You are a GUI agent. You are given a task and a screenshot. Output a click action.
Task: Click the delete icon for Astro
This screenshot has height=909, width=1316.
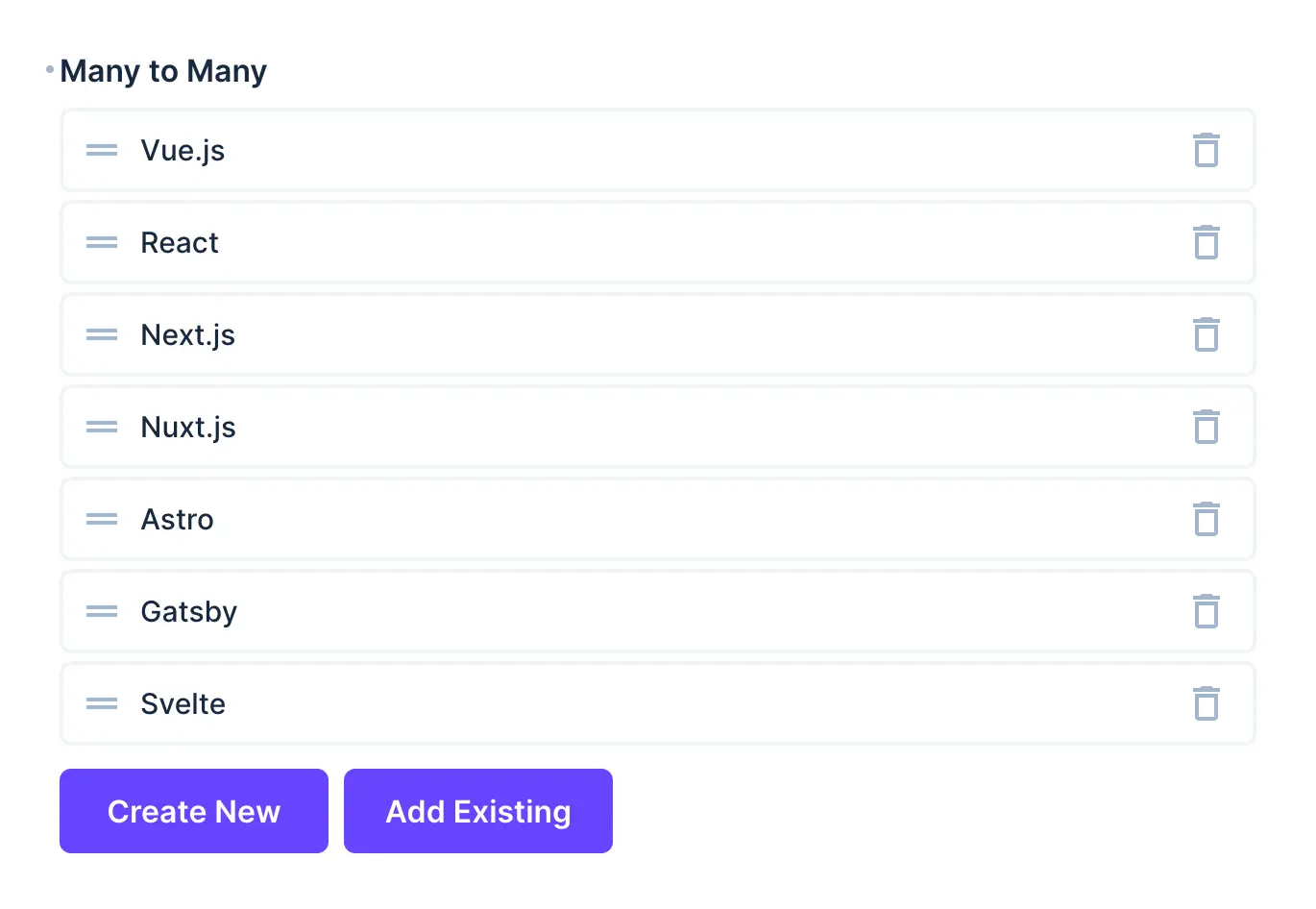(1206, 519)
